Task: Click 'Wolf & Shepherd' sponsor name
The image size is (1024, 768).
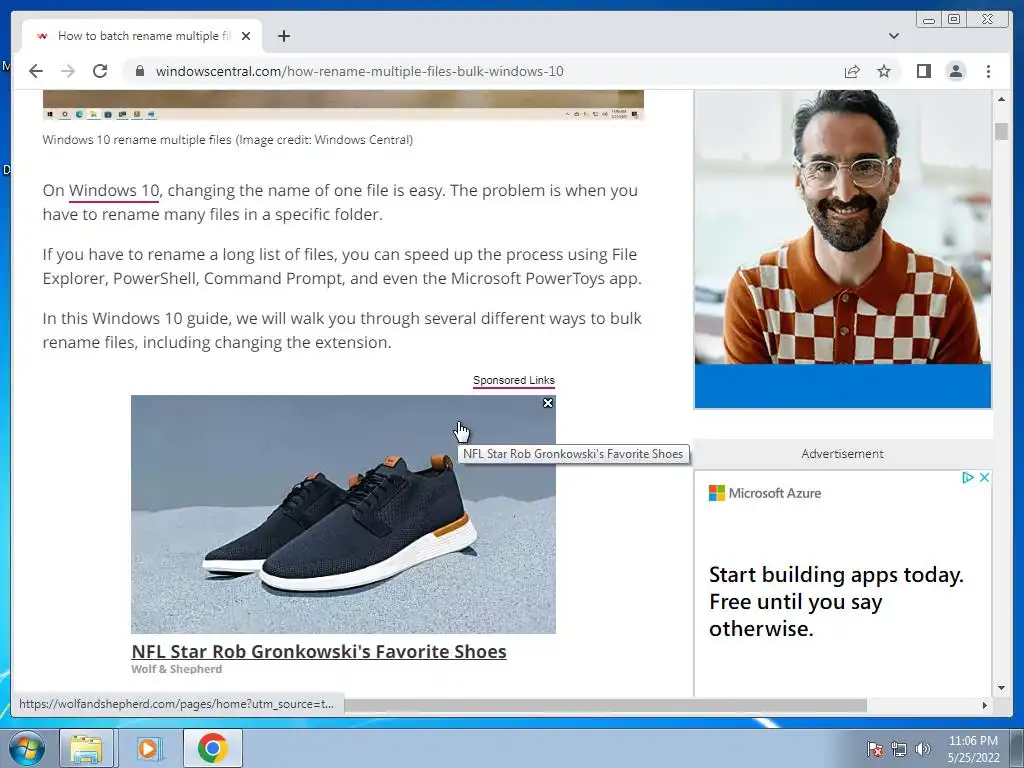Action: coord(177,669)
